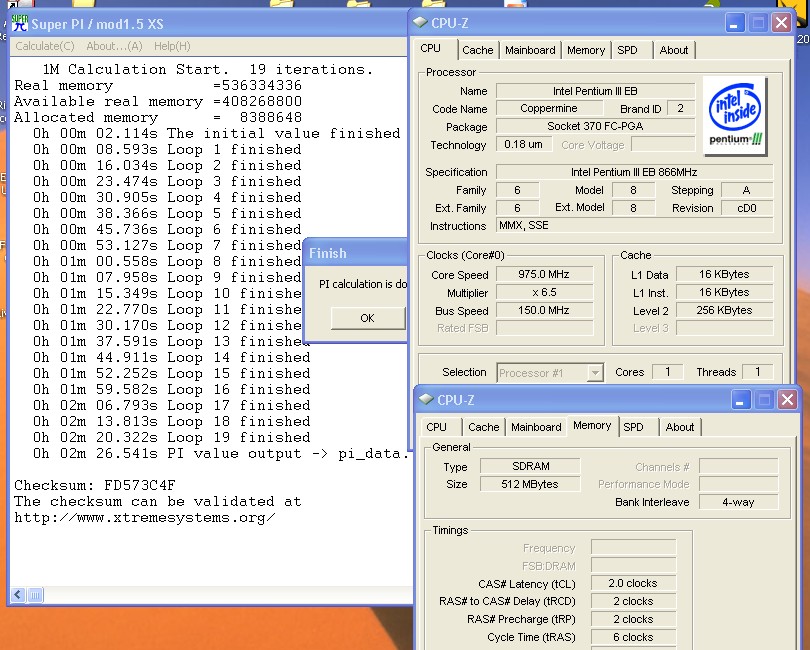
Task: Click the Super PI title bar icon
Action: (20, 23)
